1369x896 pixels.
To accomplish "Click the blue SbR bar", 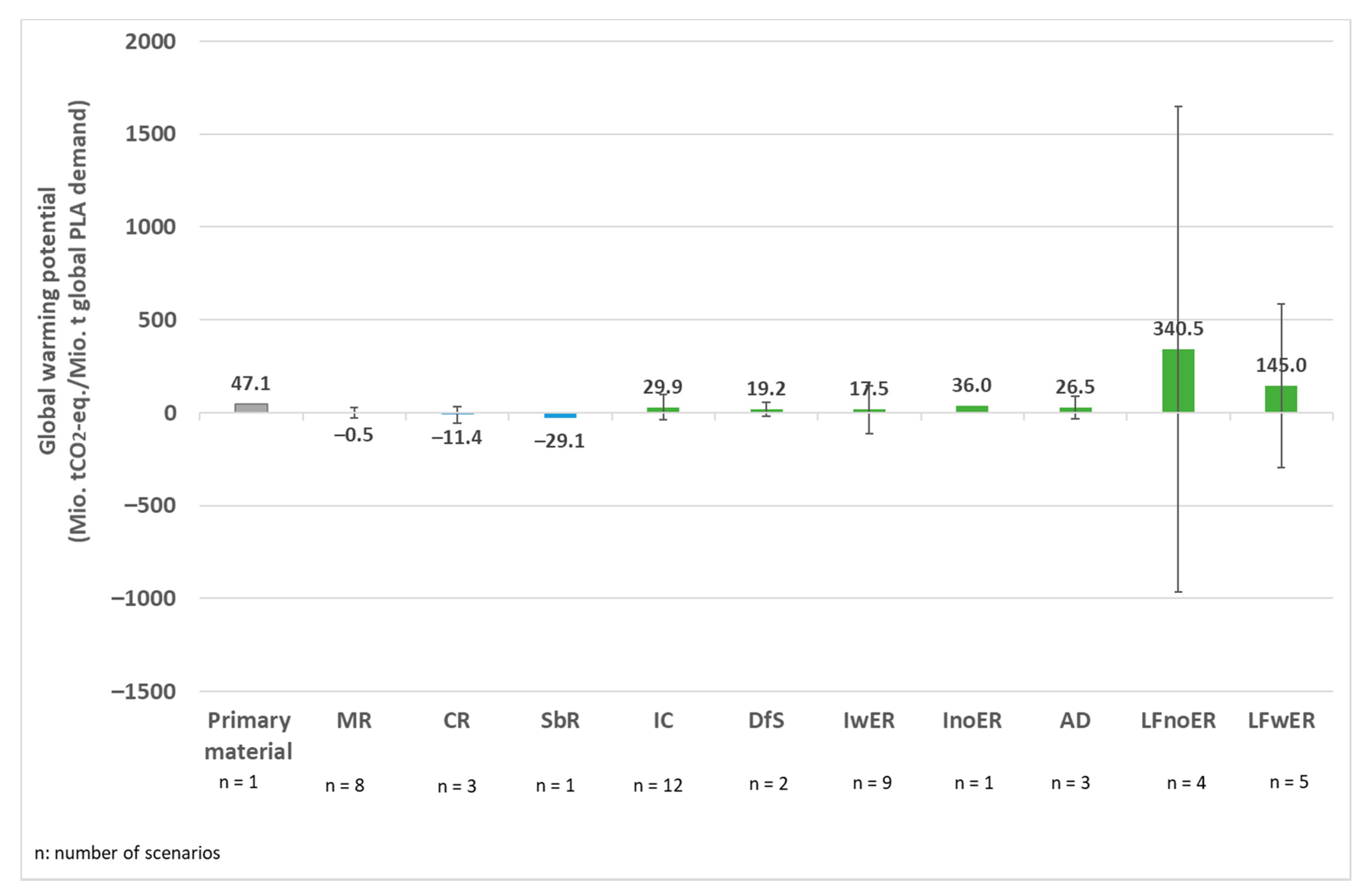I will tap(560, 415).
